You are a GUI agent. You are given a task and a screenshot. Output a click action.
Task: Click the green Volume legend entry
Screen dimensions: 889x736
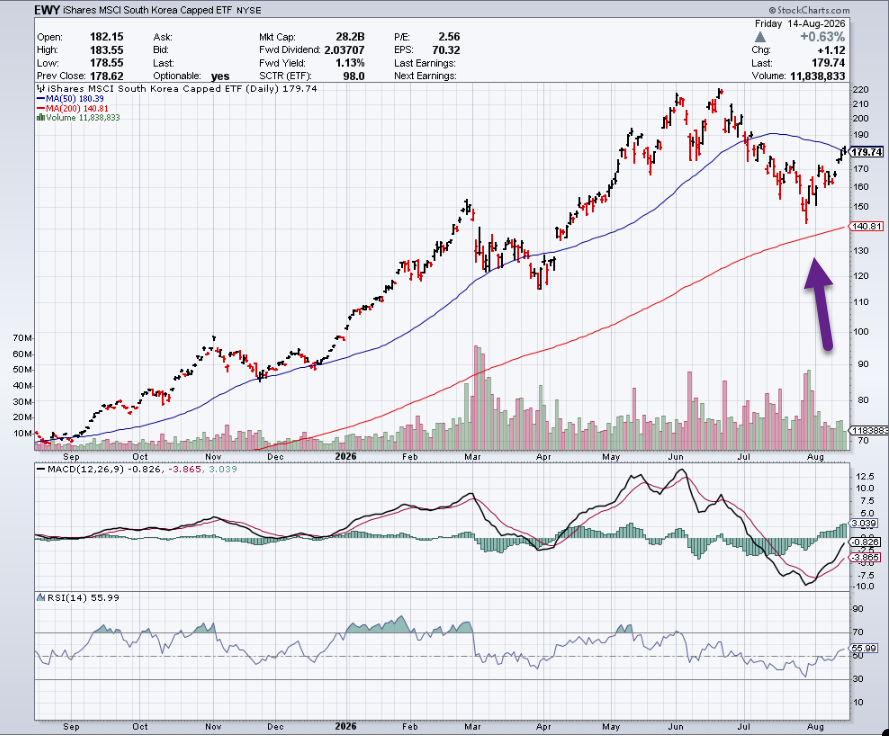click(78, 118)
